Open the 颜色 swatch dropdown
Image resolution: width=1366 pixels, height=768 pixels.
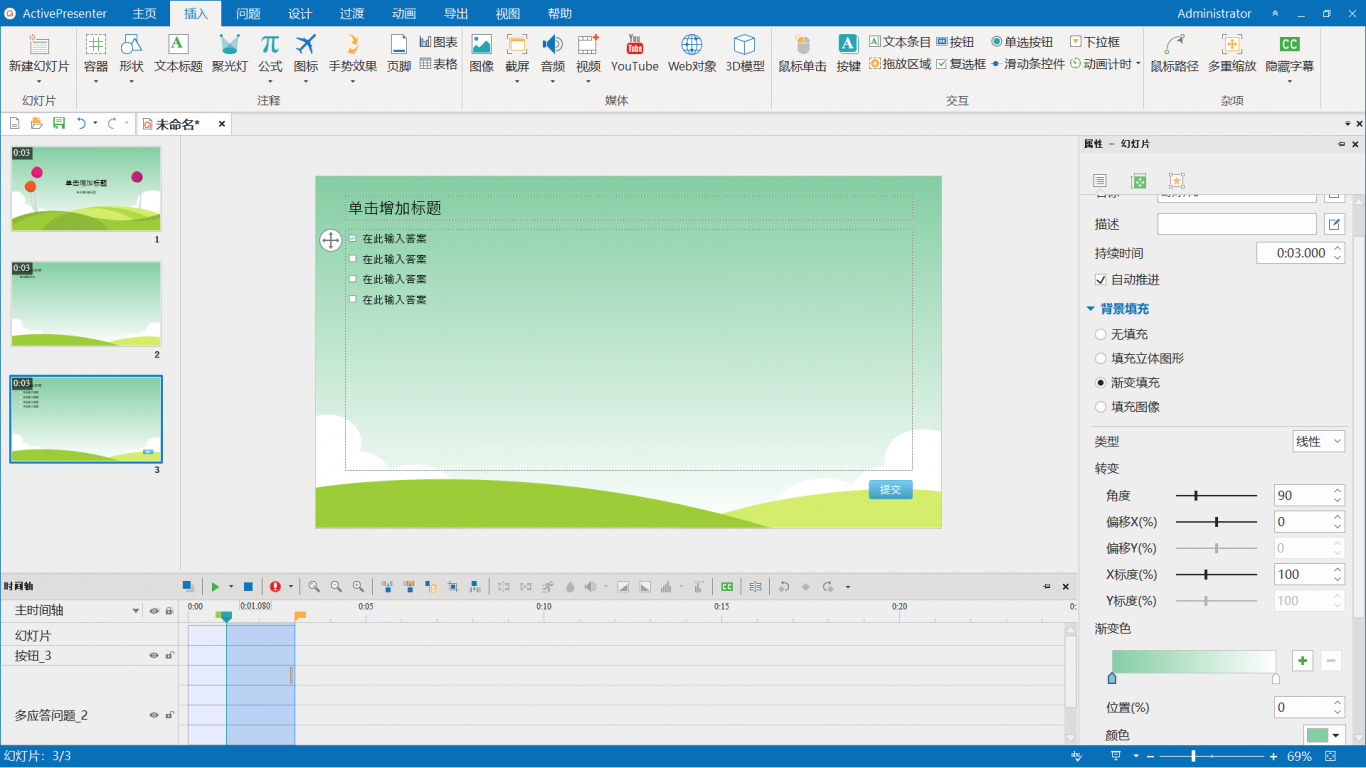coord(1324,735)
